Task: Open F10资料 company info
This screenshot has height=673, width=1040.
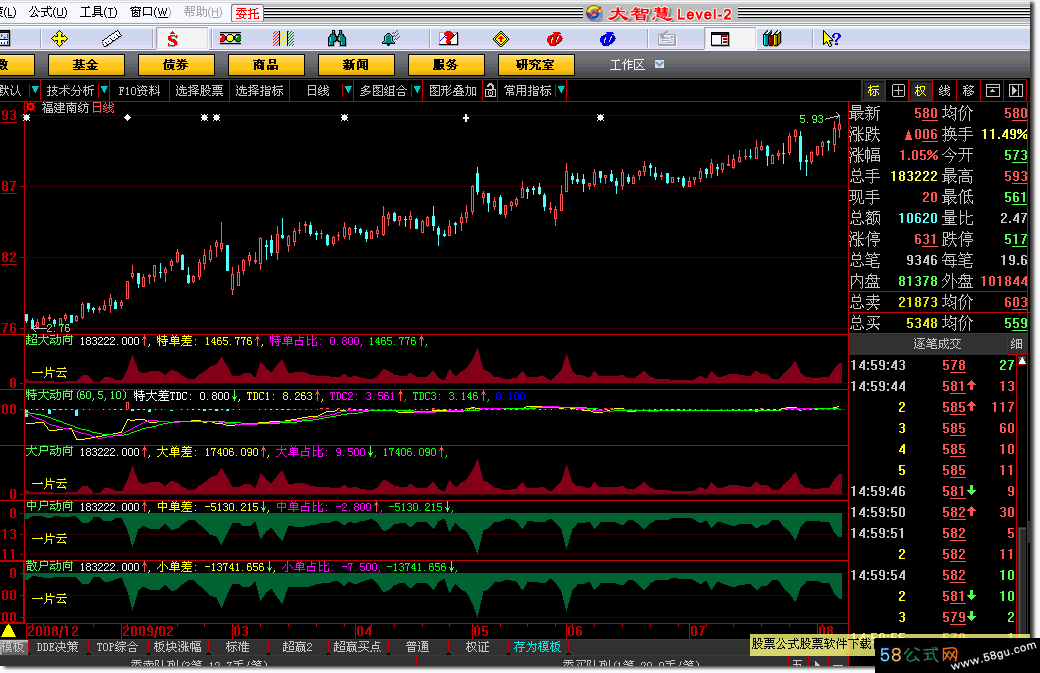Action: pos(139,91)
